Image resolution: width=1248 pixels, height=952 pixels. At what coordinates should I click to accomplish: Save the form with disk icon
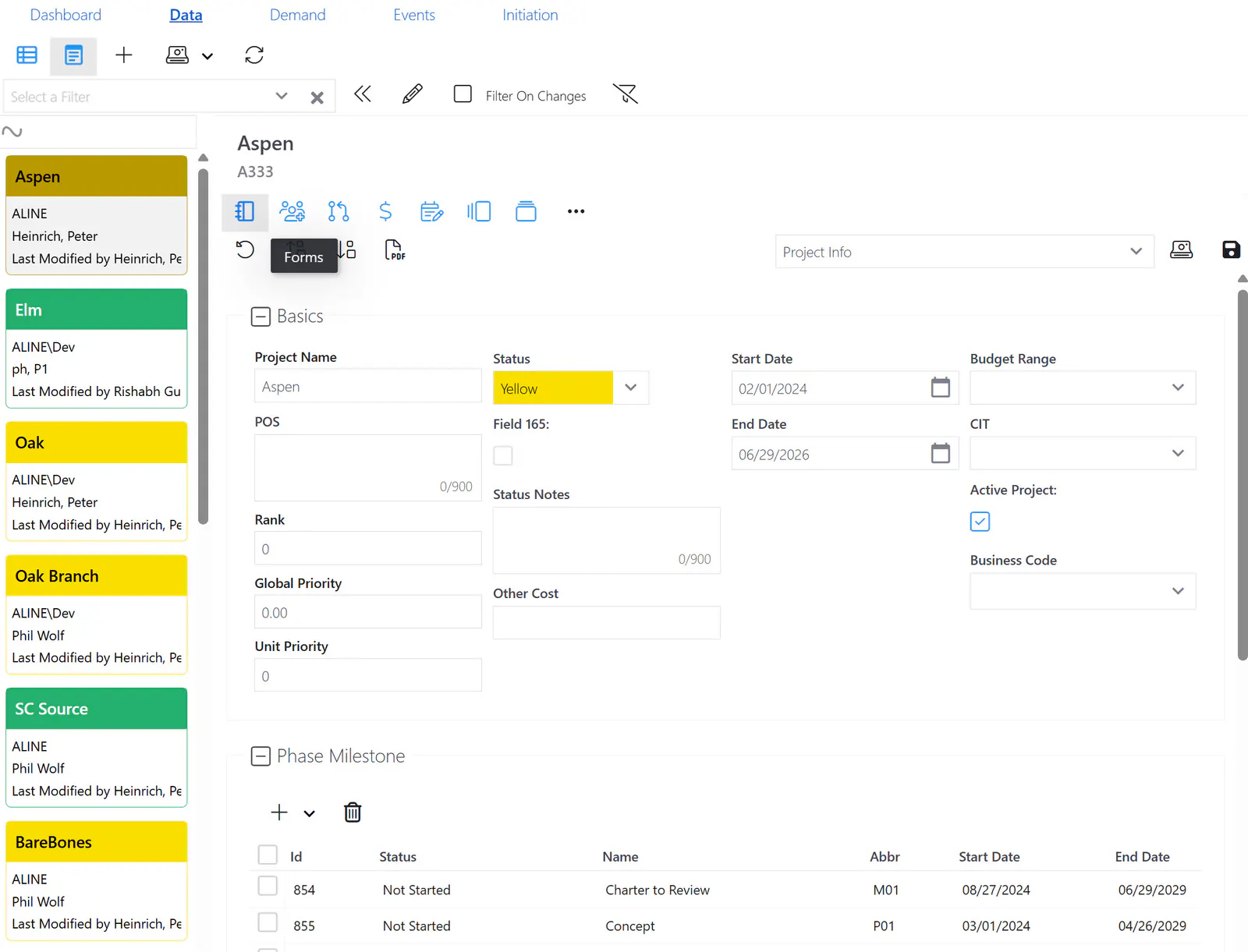pyautogui.click(x=1231, y=250)
